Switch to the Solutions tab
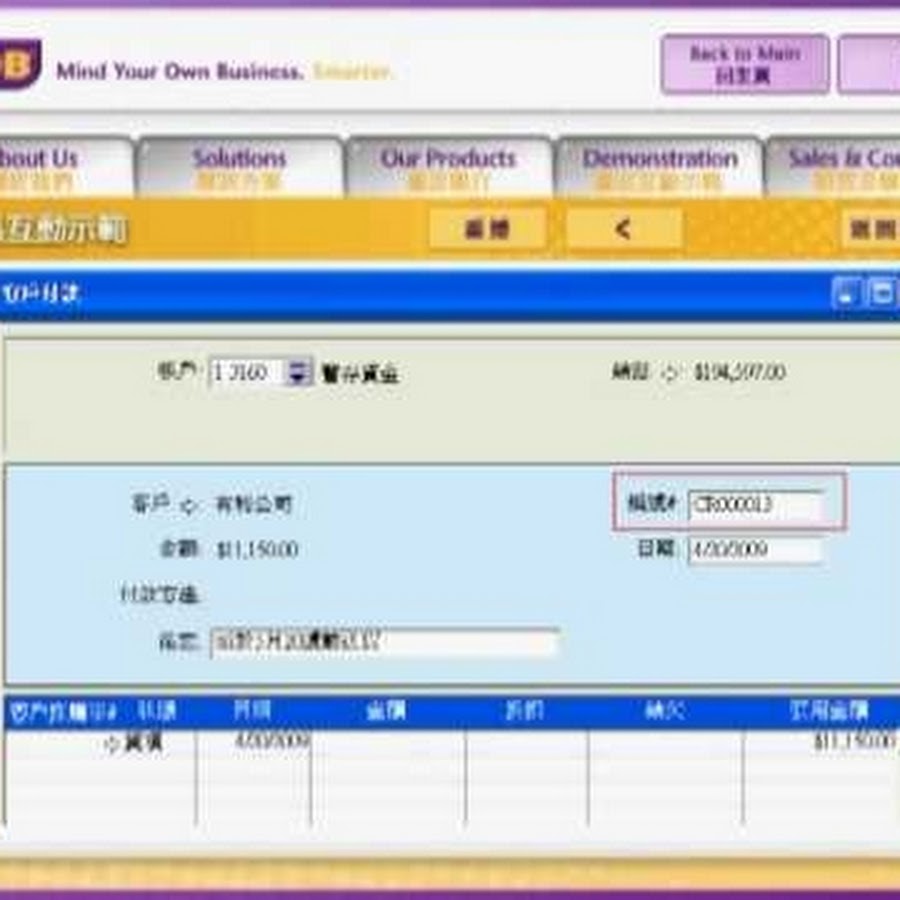This screenshot has width=900, height=900. point(239,168)
